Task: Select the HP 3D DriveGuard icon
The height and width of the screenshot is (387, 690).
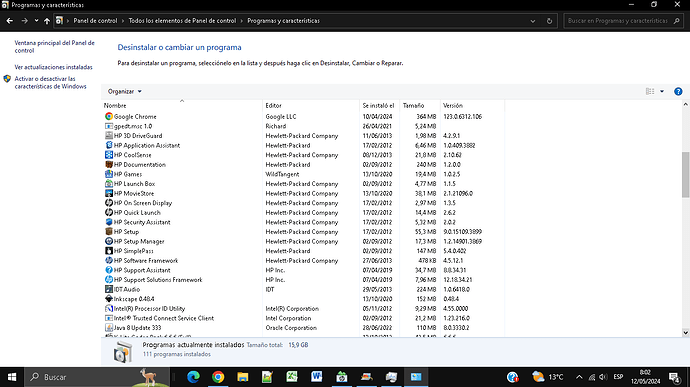Action: pyautogui.click(x=109, y=136)
